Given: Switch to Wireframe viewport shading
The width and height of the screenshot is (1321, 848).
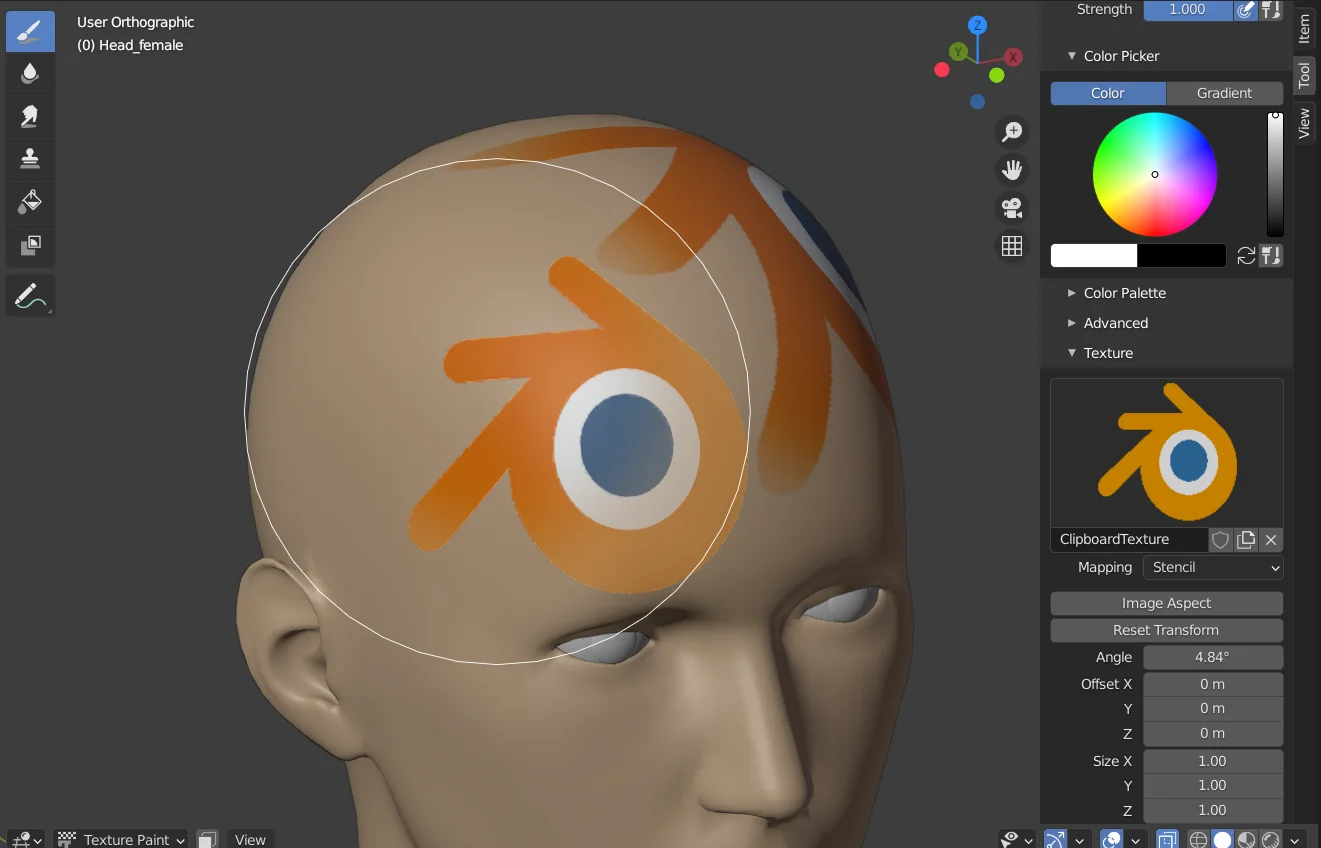Looking at the screenshot, I should tap(1198, 839).
